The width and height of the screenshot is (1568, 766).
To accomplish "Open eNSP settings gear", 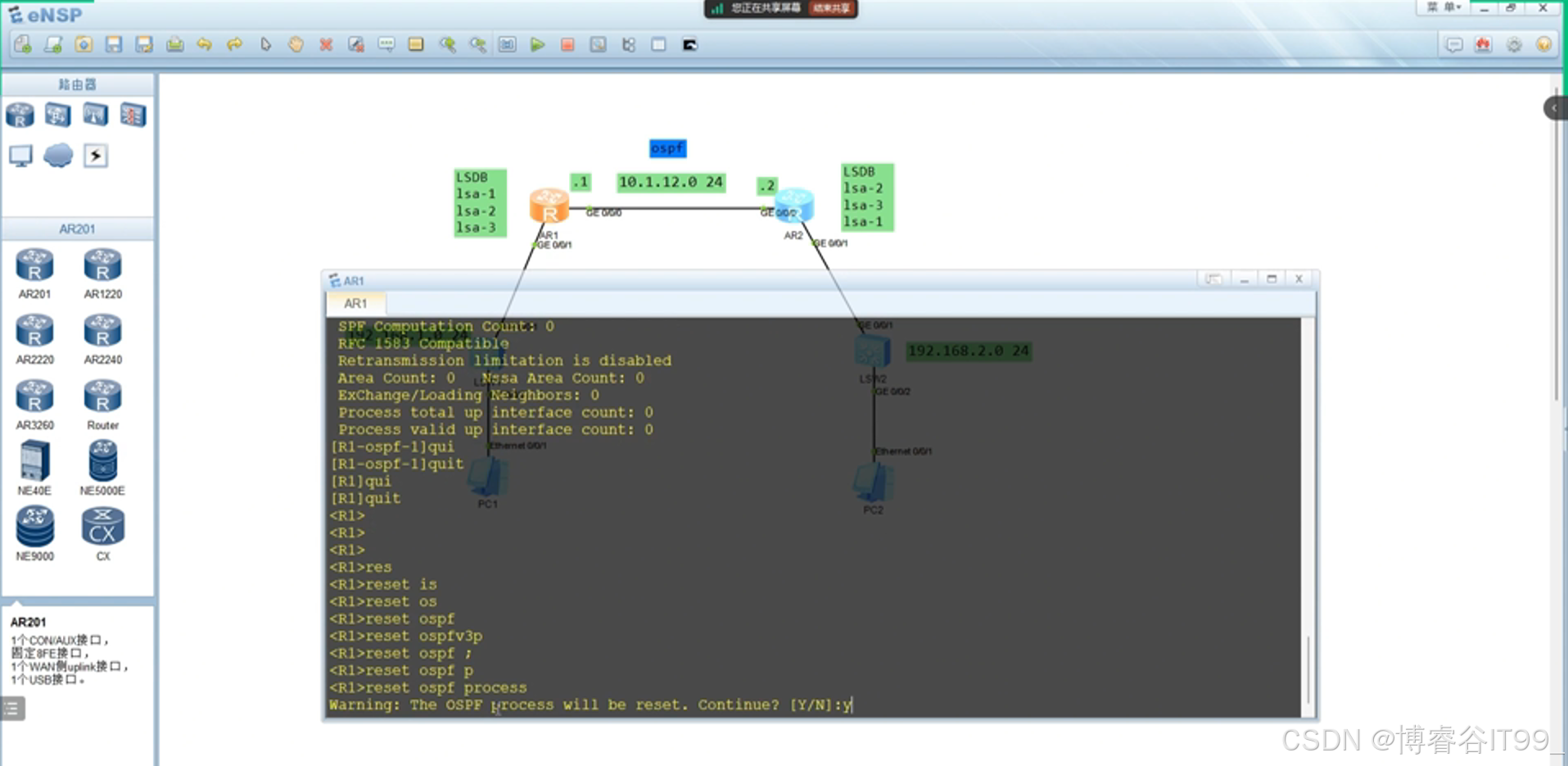I will pos(1514,45).
